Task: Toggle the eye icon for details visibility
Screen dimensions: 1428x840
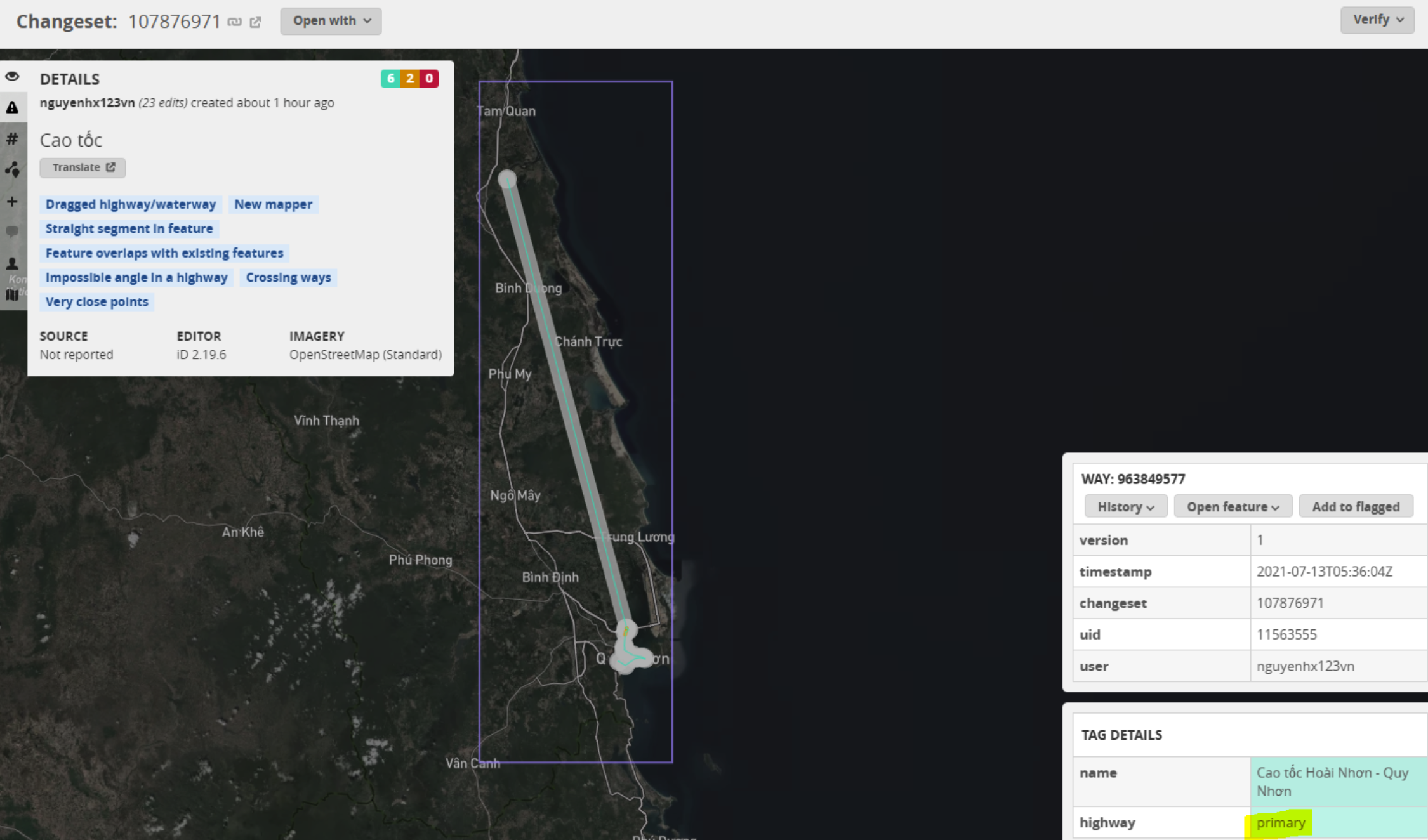Action: tap(12, 77)
